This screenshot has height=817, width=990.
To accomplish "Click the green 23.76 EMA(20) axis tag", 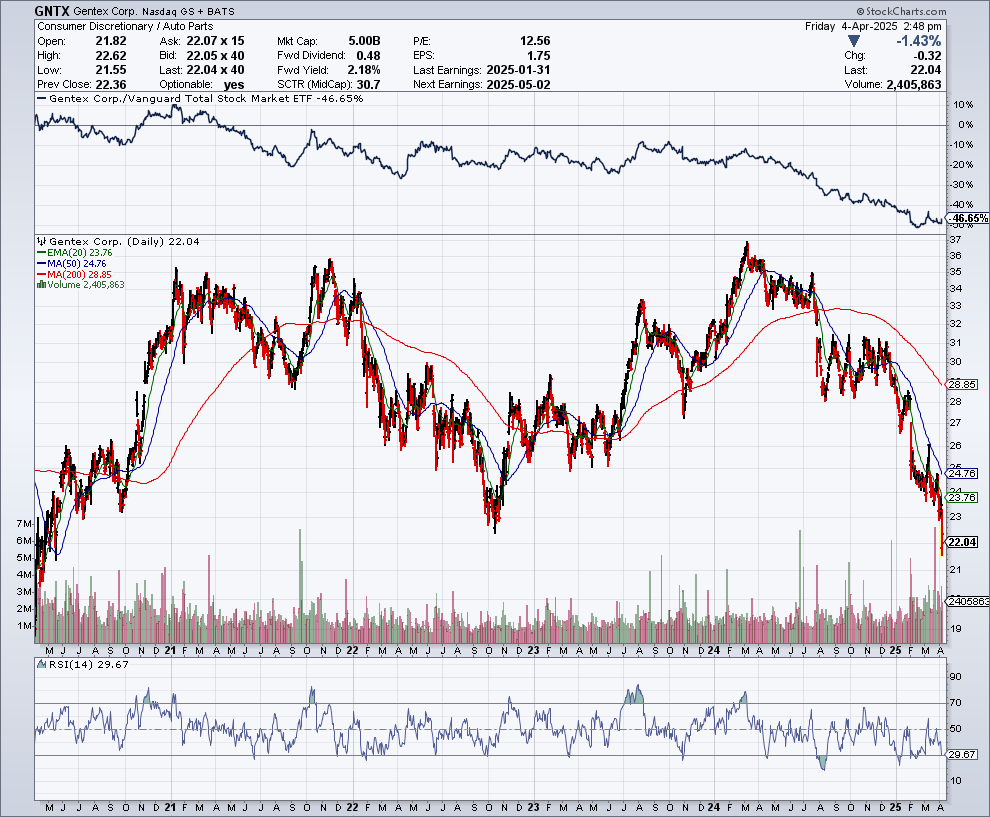I will pos(962,498).
